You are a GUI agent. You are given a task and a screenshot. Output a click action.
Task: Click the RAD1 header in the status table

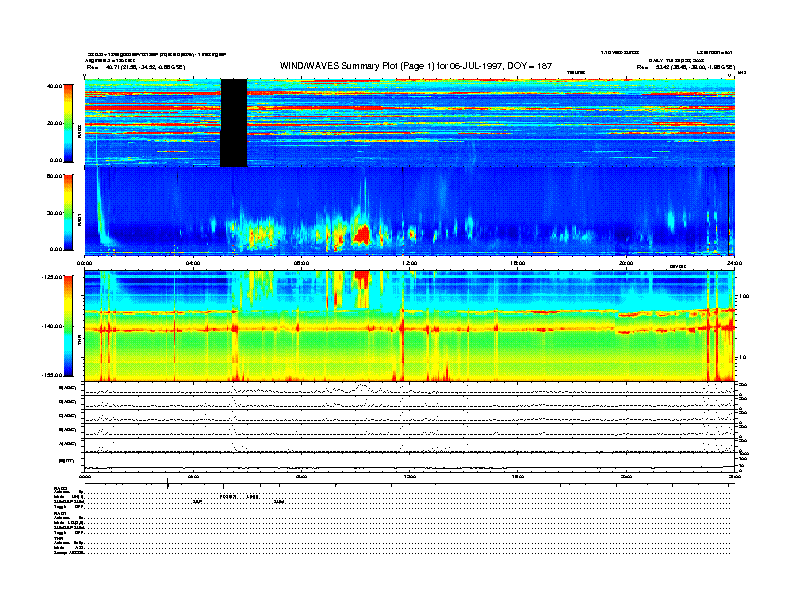pos(60,513)
